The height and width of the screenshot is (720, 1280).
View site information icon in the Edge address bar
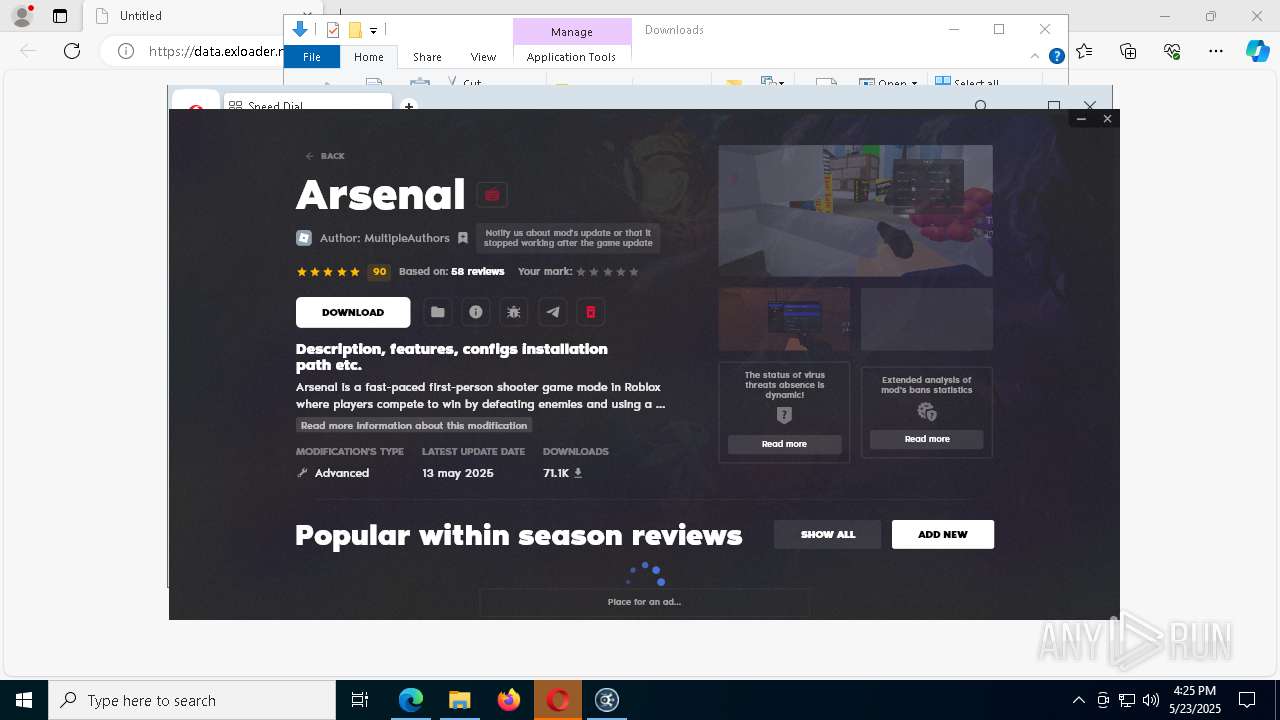pos(126,51)
